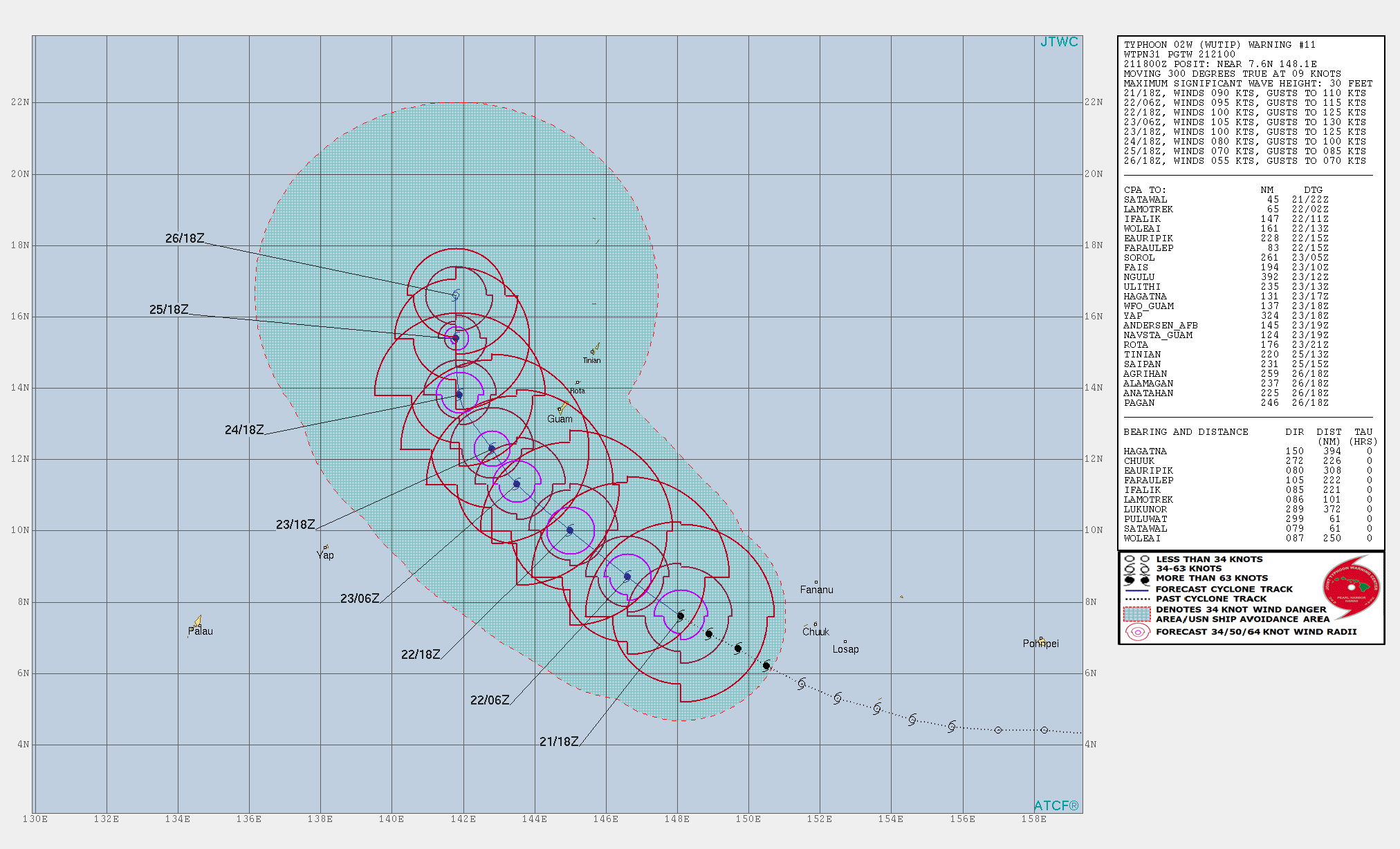Click the 26/18Z forecast label
The height and width of the screenshot is (849, 1400).
click(x=185, y=239)
